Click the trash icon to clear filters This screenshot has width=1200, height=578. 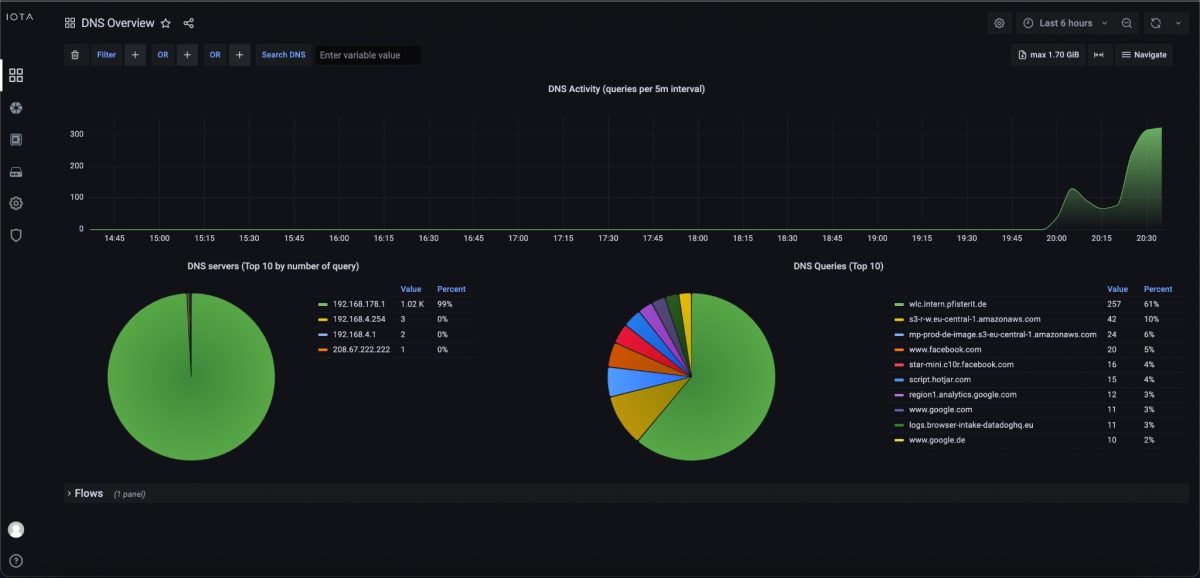click(x=75, y=55)
